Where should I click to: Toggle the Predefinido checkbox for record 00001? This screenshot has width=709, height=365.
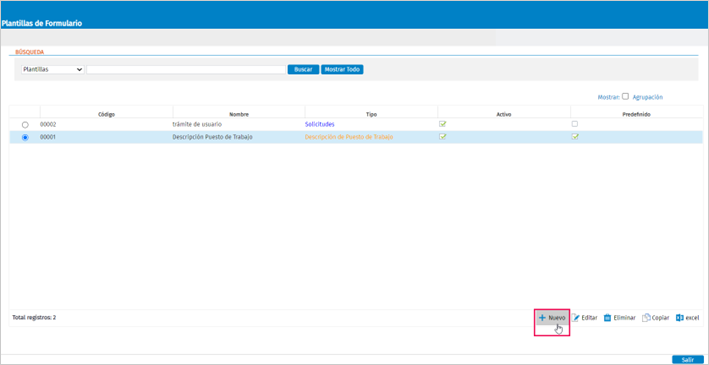coord(575,137)
